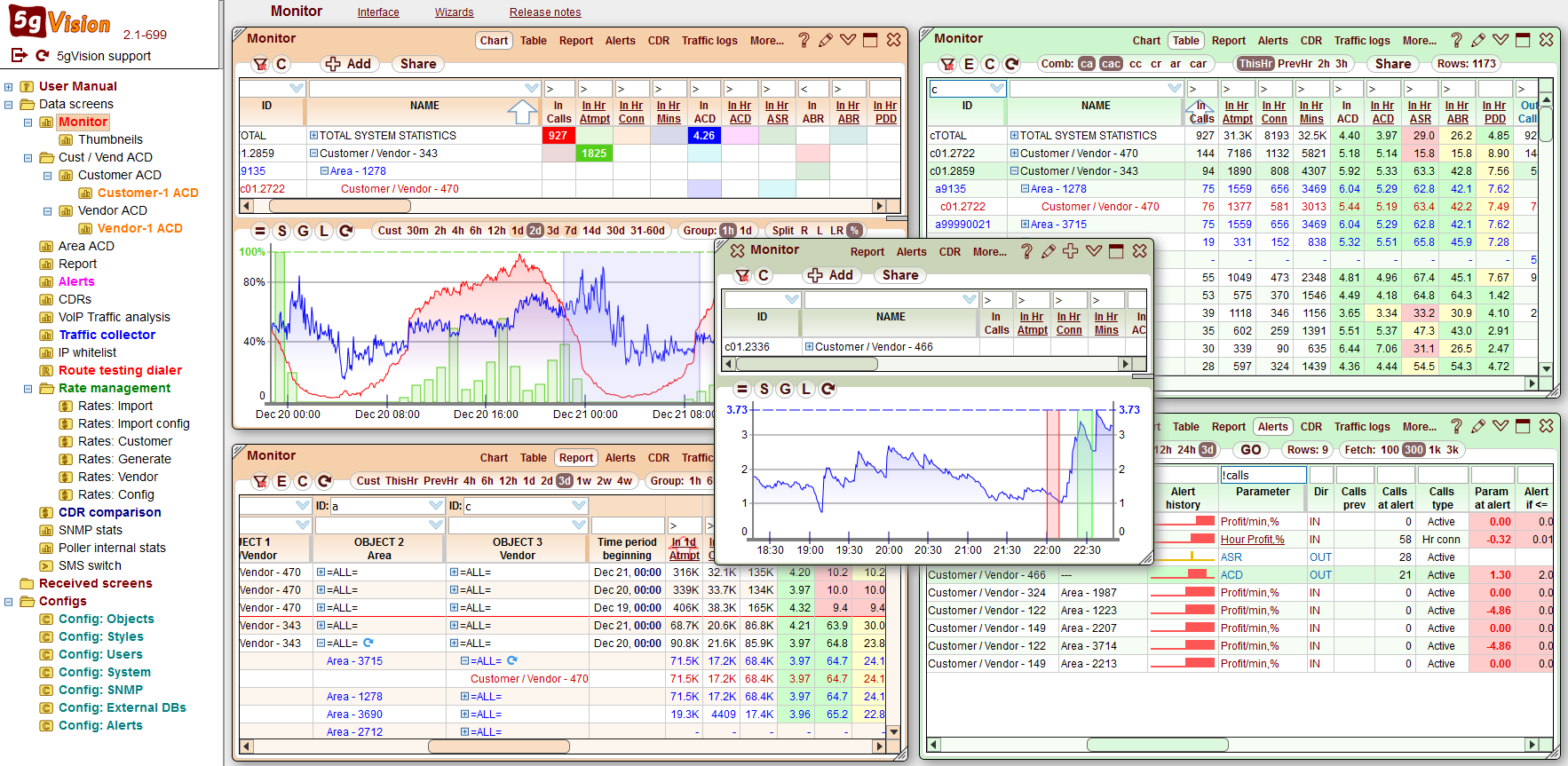Toggle cac option in Comb selector
This screenshot has width=1568, height=766.
coord(1111,64)
